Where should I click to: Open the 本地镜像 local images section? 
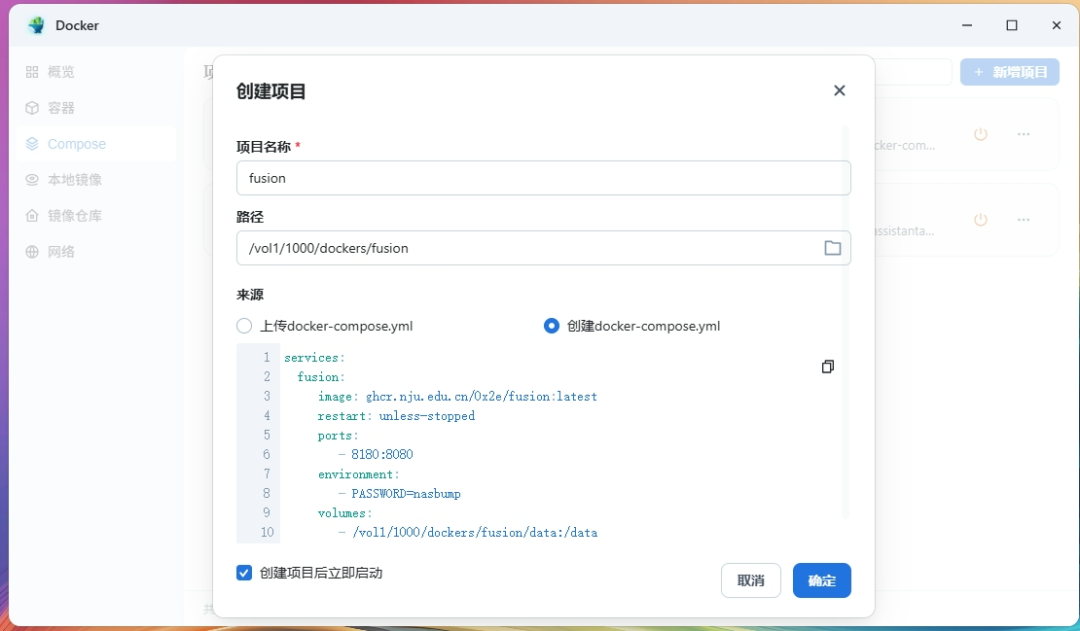(x=96, y=180)
